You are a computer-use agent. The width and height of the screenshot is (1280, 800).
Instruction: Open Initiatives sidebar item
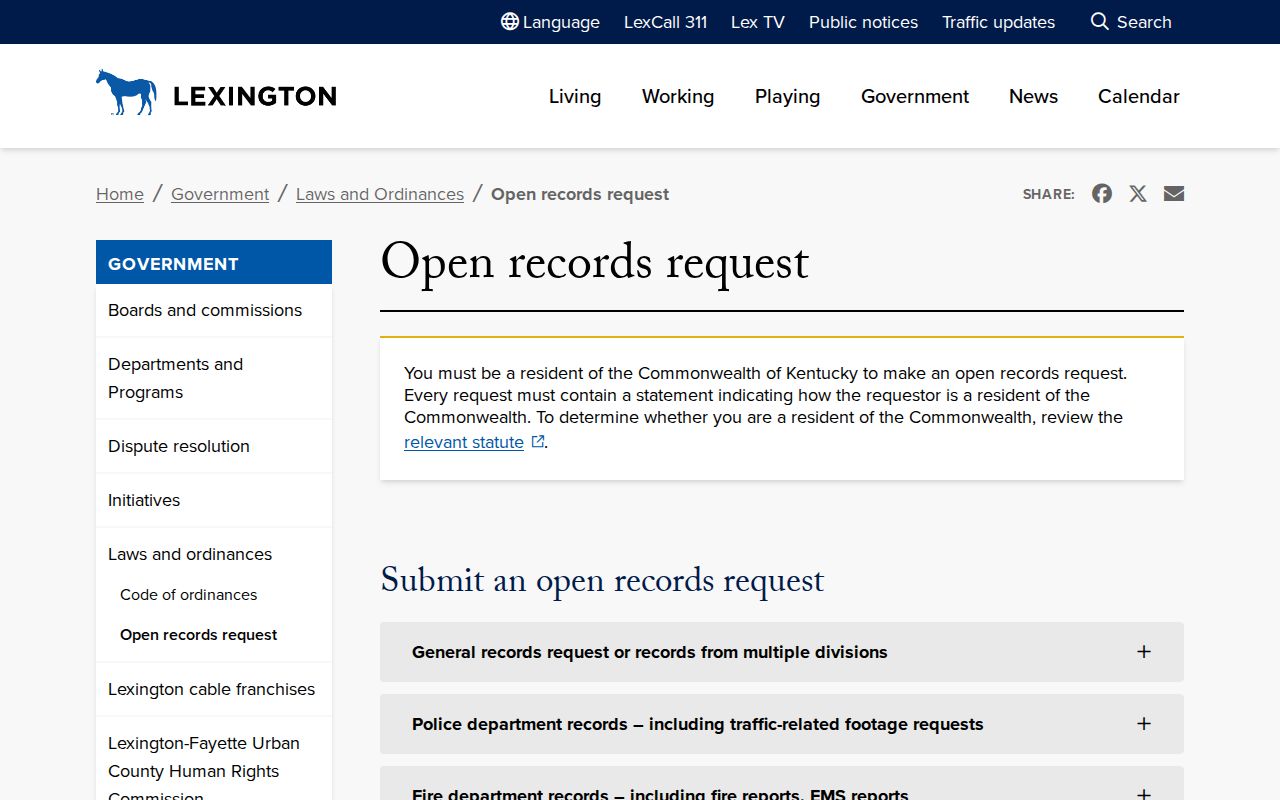click(214, 500)
